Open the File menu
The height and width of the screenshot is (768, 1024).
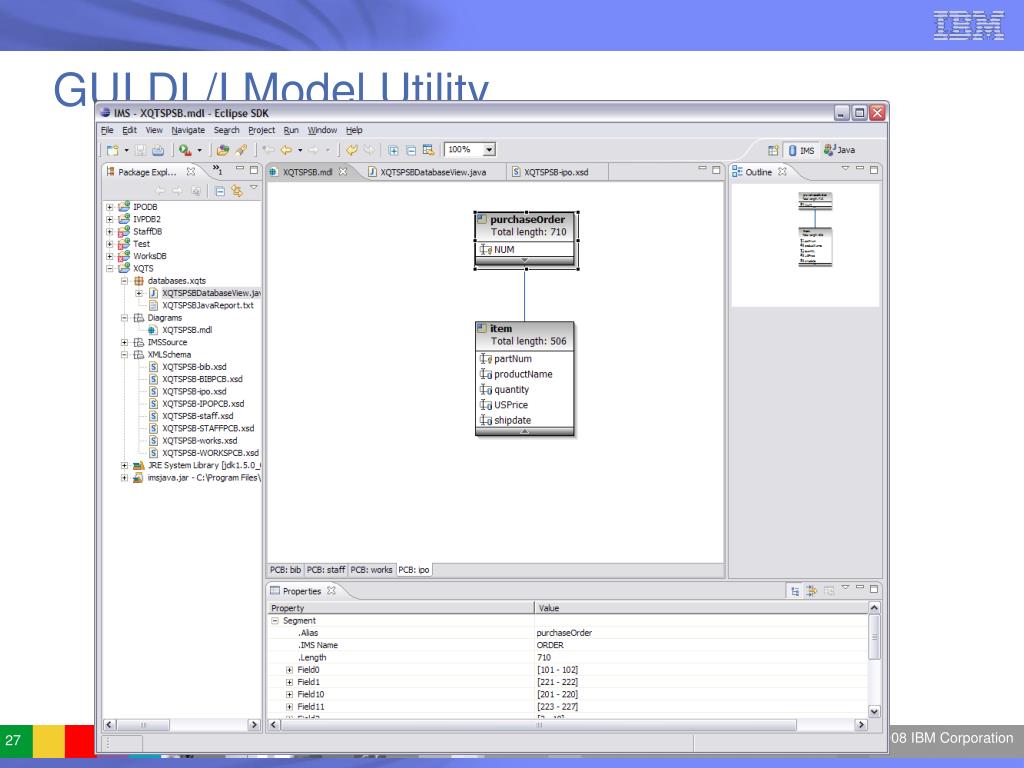107,130
